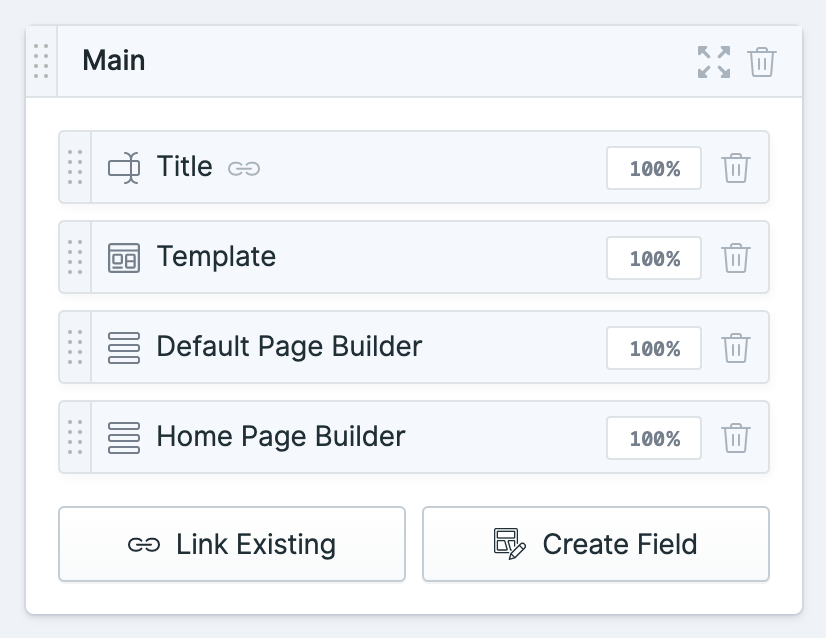Click the trash icon on the Template row
The width and height of the screenshot is (826, 638).
click(737, 257)
